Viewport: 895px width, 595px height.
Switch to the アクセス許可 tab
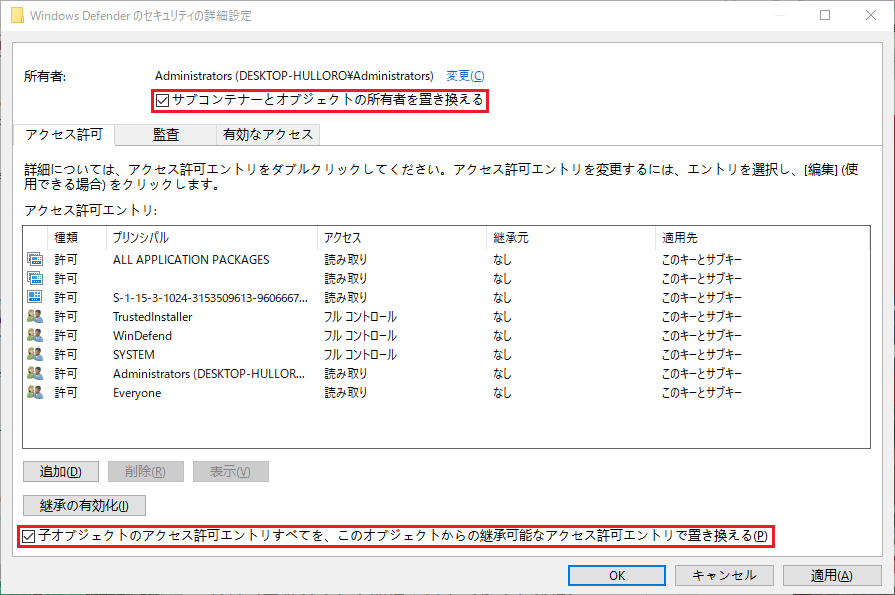coord(63,135)
